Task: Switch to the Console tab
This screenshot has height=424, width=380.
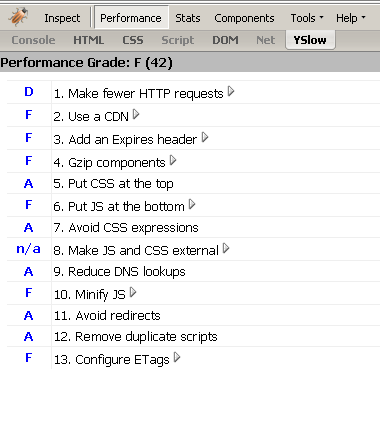Action: click(33, 40)
